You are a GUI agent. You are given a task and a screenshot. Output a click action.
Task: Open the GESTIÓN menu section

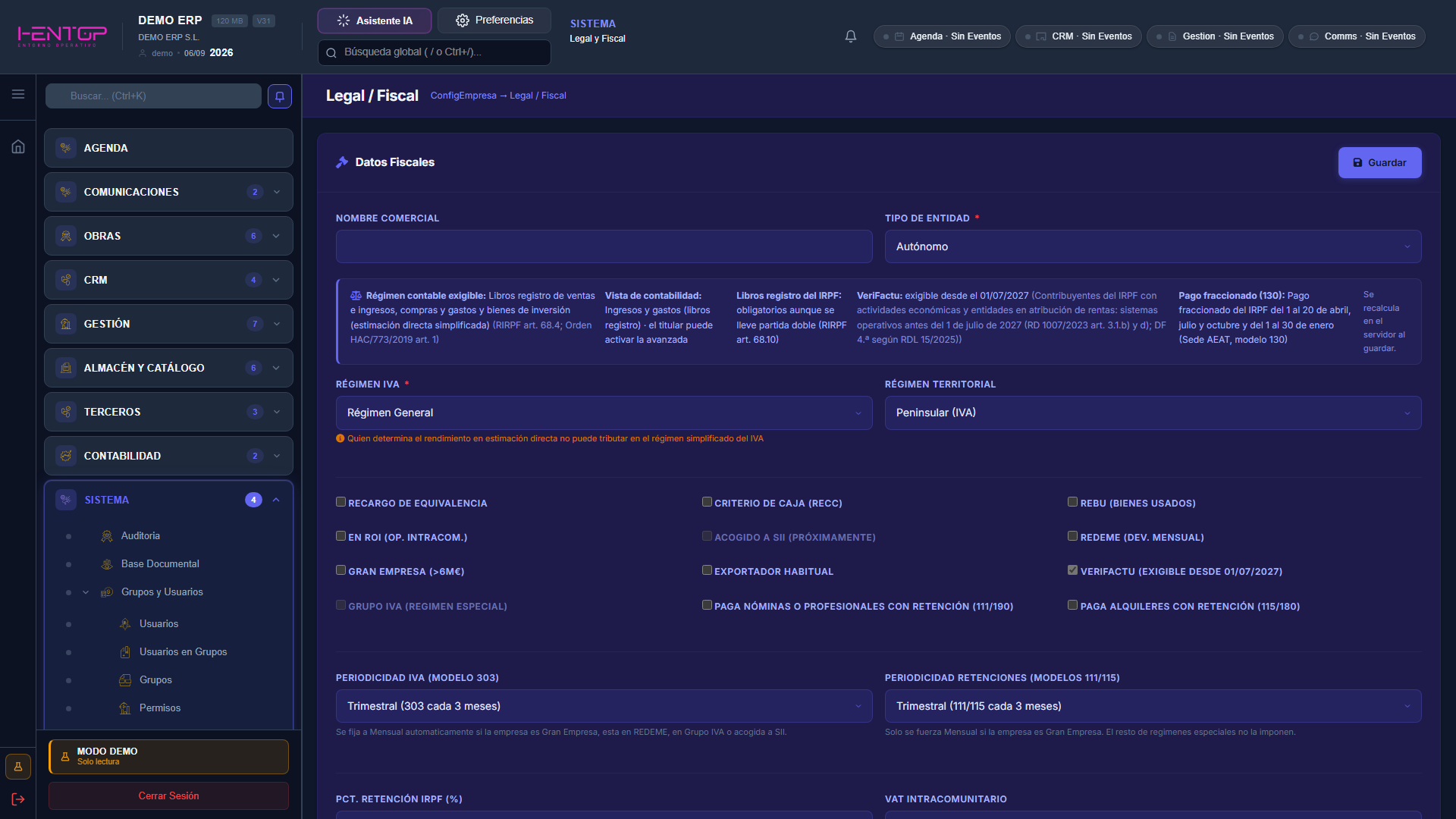click(x=168, y=324)
